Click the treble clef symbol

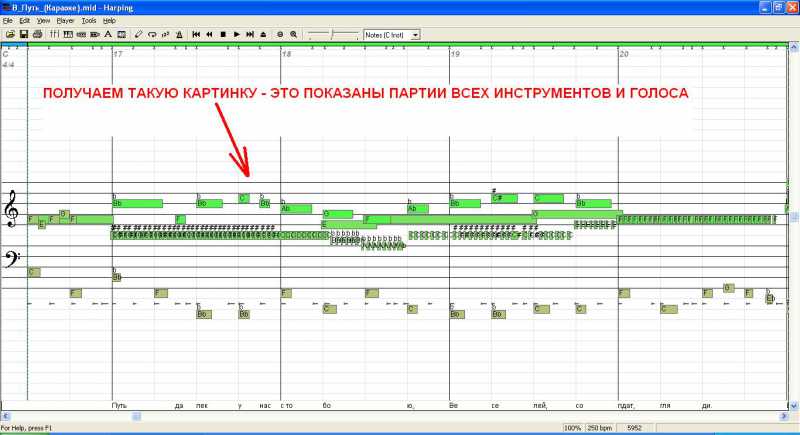(11, 209)
